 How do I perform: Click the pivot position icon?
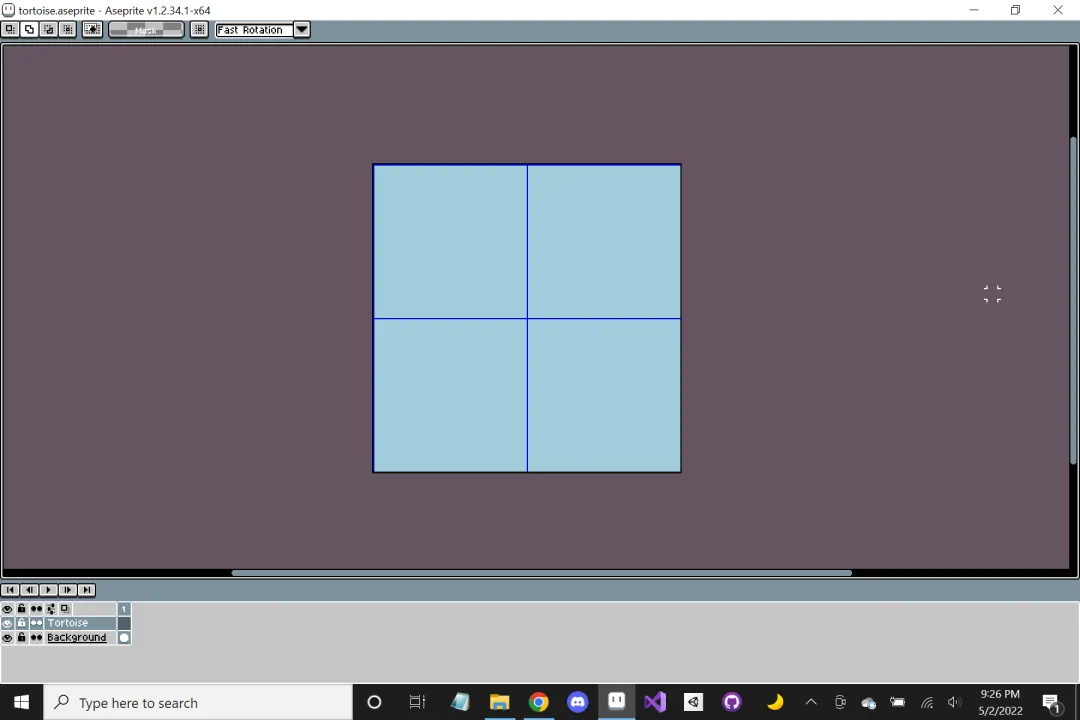coord(199,30)
